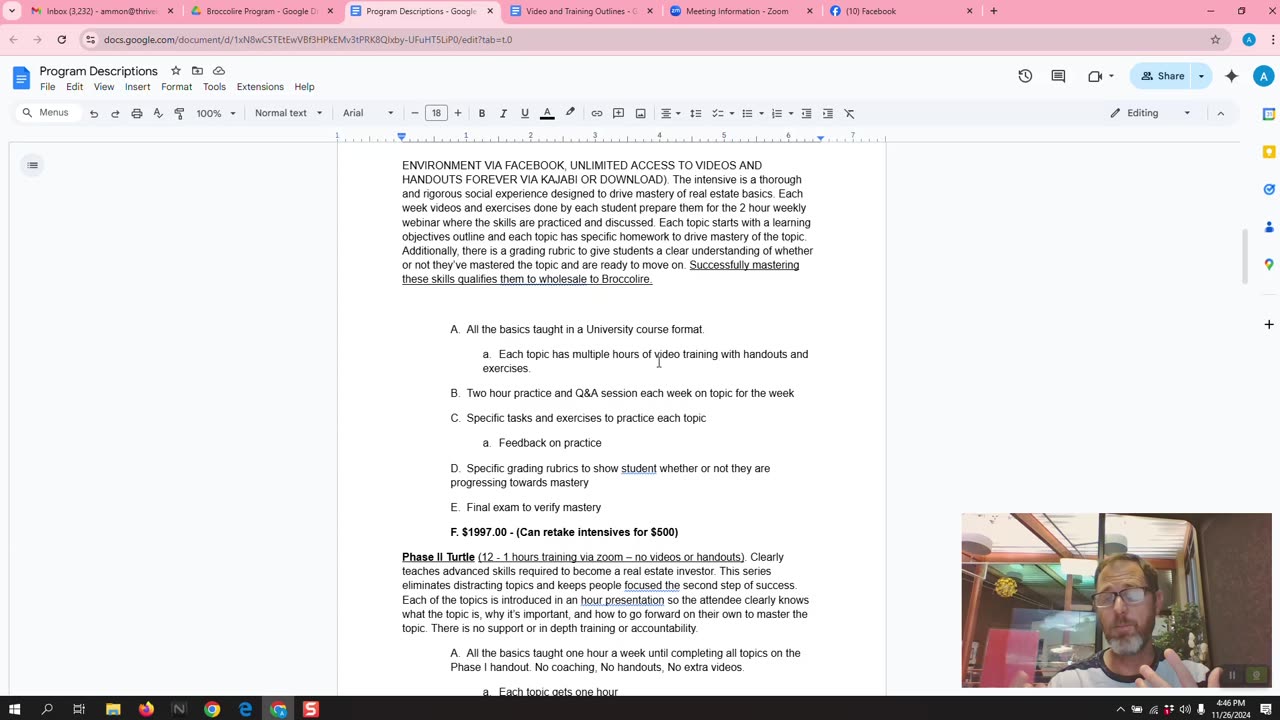Click the font size field showing 18
Image resolution: width=1280 pixels, height=720 pixels.
pos(436,113)
